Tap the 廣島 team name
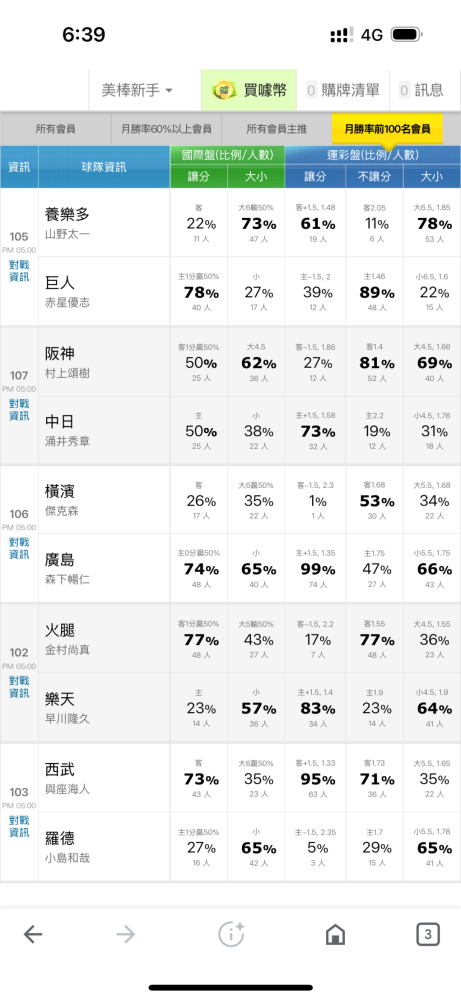Screen dimensions: 461x1000 [x=60, y=560]
